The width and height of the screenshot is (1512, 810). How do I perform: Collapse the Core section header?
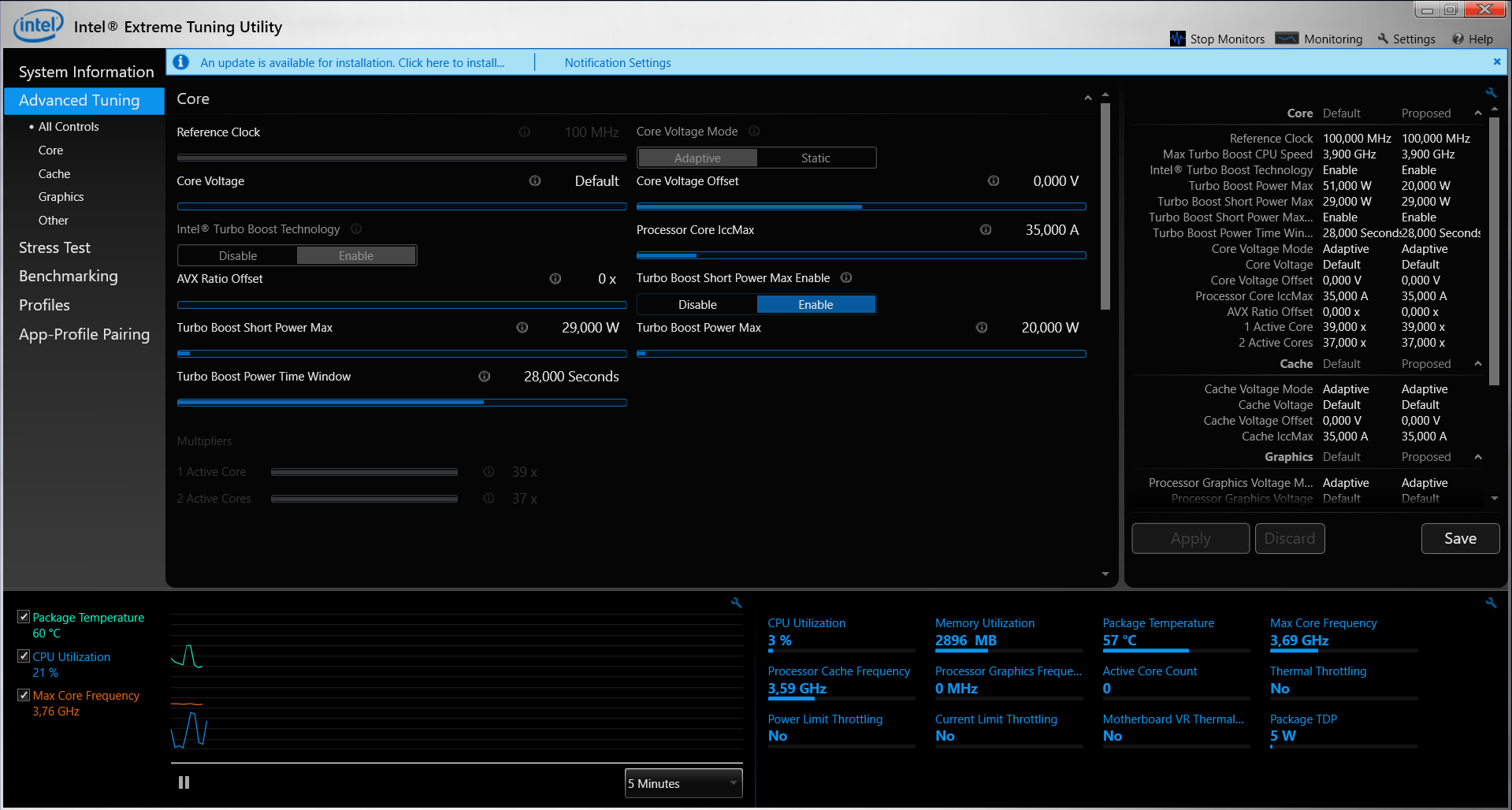[1088, 98]
